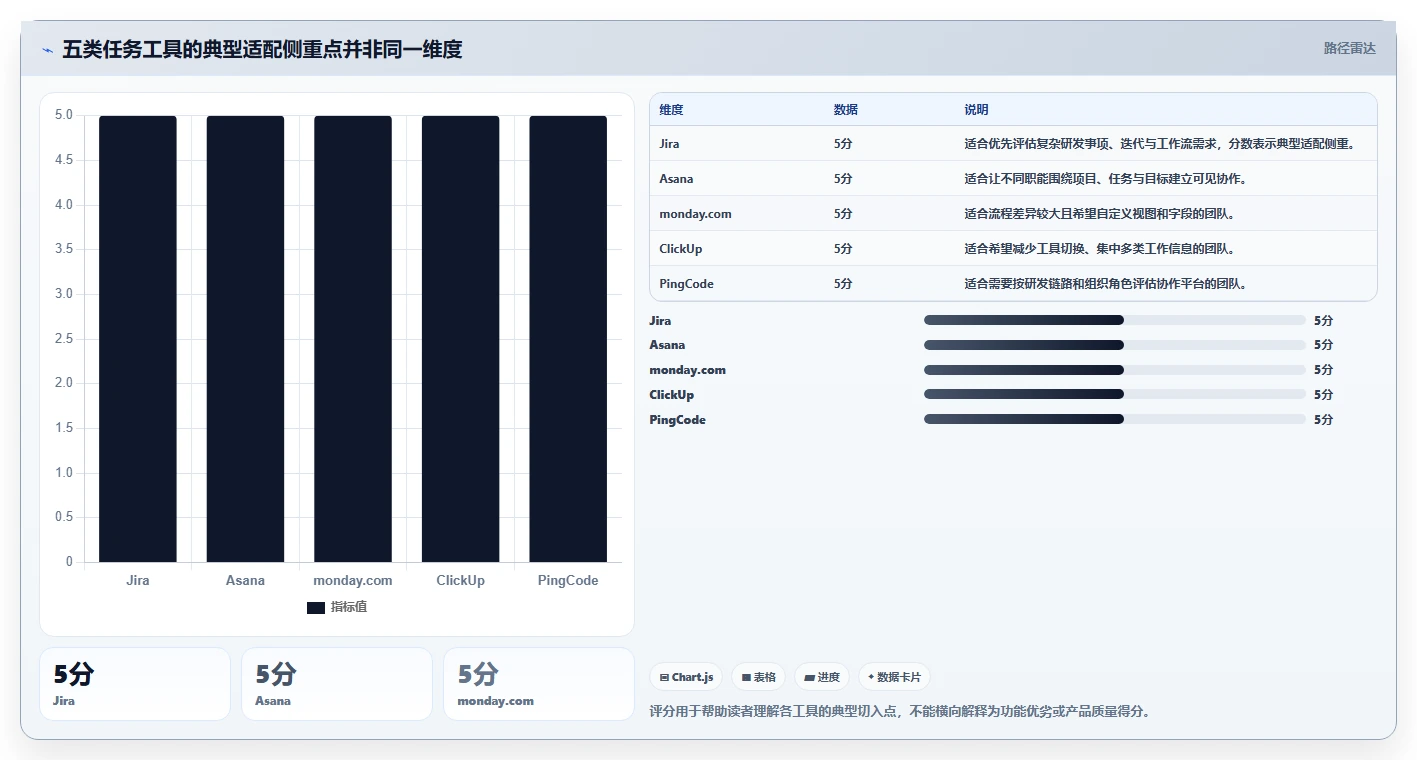Image resolution: width=1417 pixels, height=760 pixels.
Task: Click the Jira progress bar
Action: (x=1115, y=320)
